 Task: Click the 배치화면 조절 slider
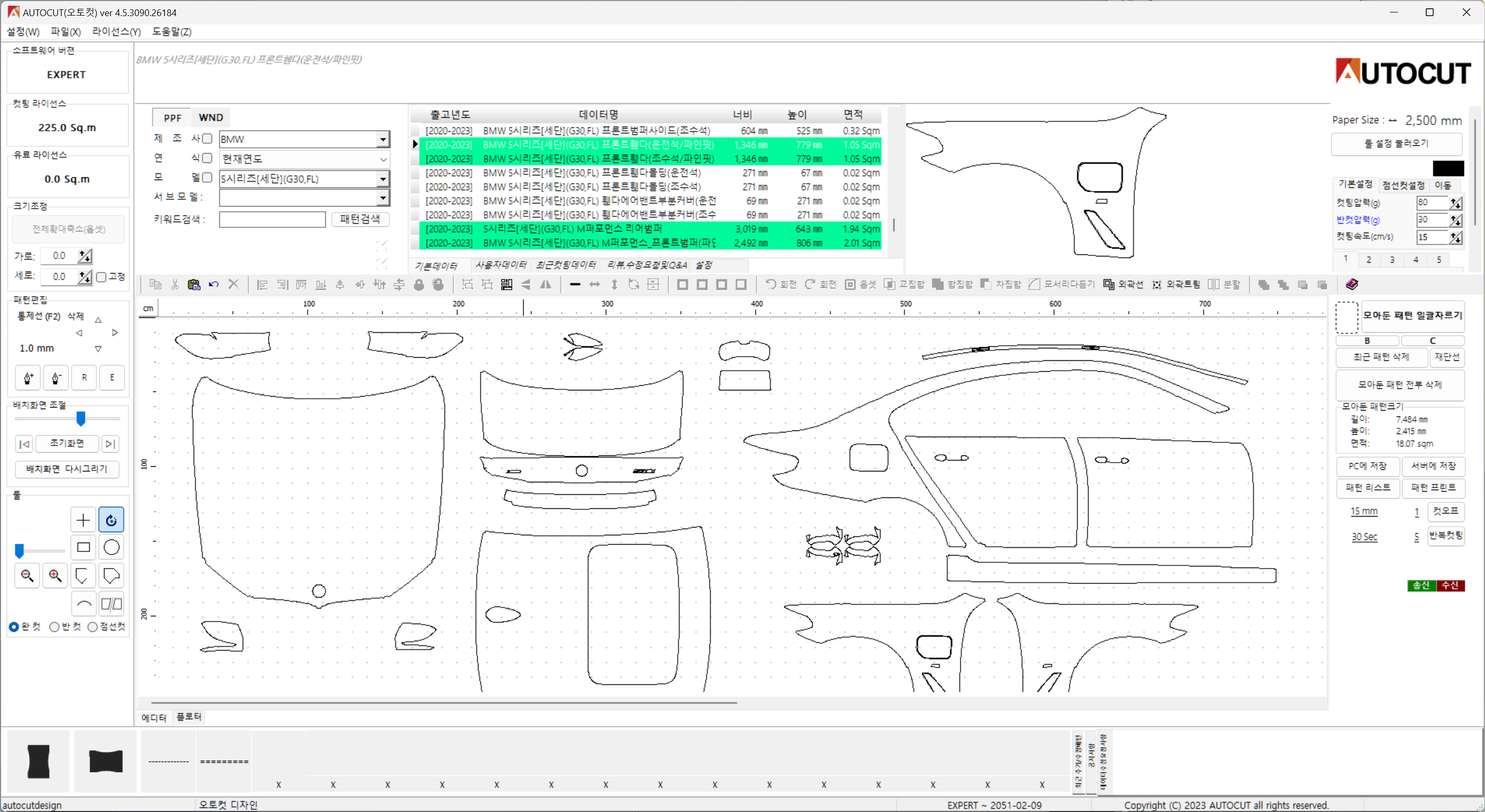[x=68, y=418]
